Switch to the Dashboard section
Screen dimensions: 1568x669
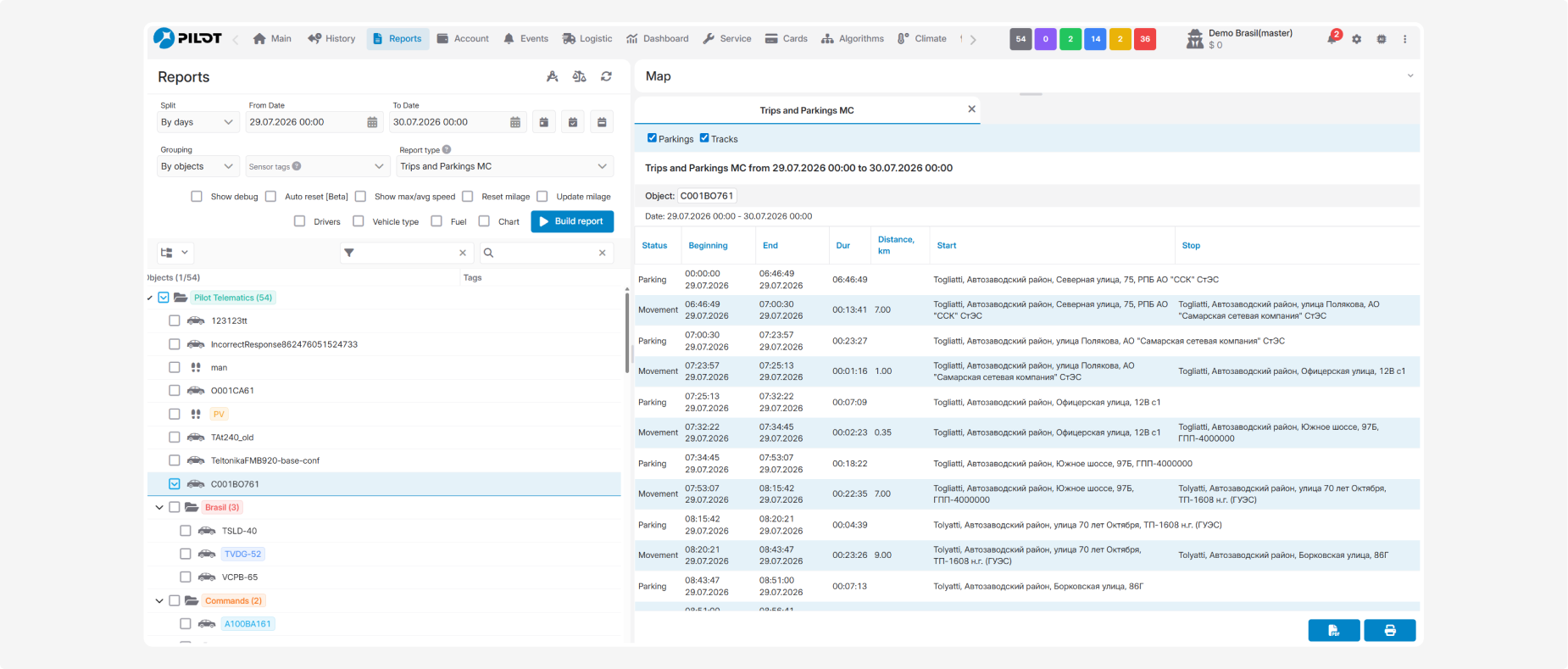pyautogui.click(x=658, y=39)
